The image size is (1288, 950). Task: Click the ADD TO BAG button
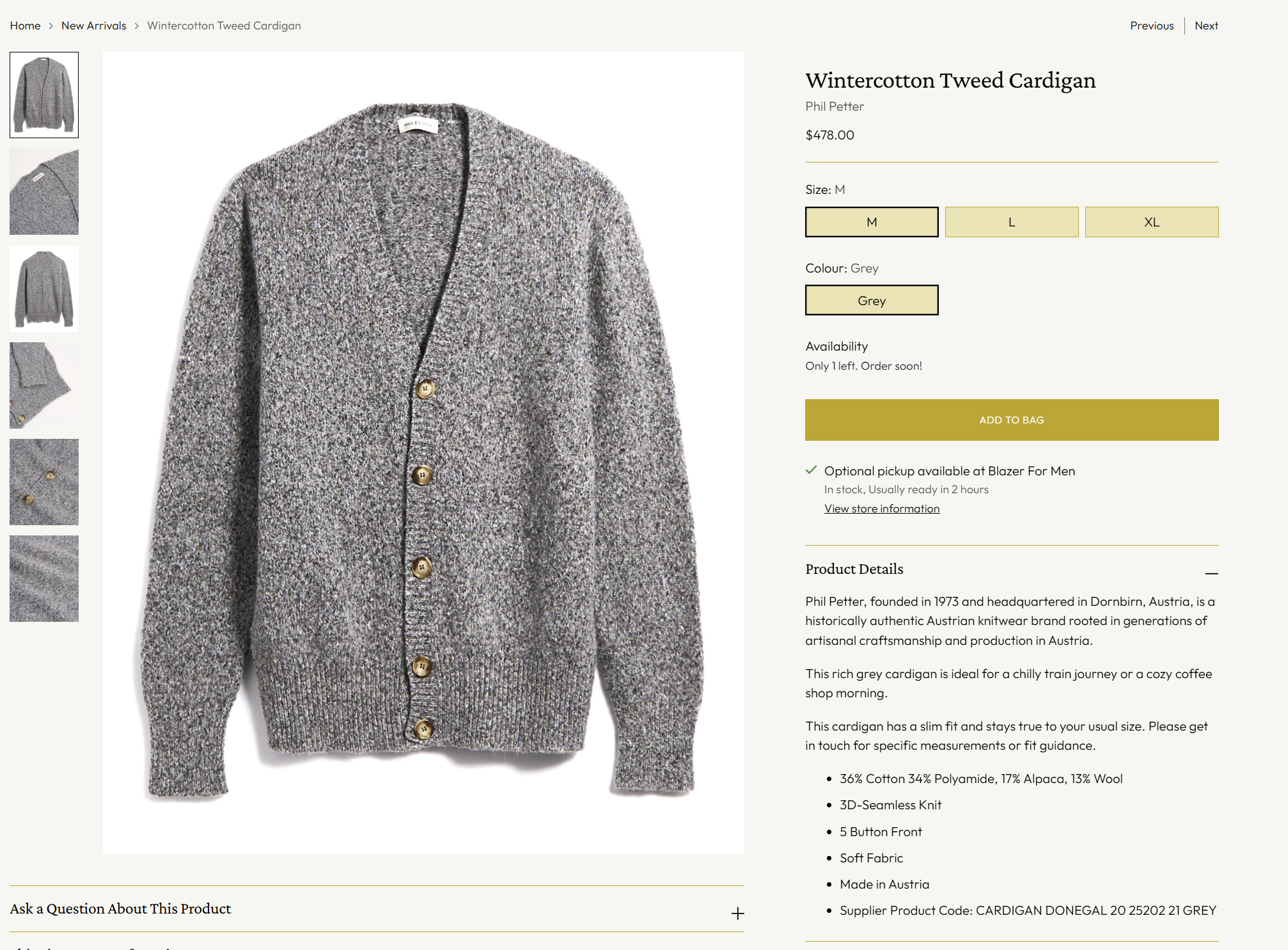(1011, 420)
